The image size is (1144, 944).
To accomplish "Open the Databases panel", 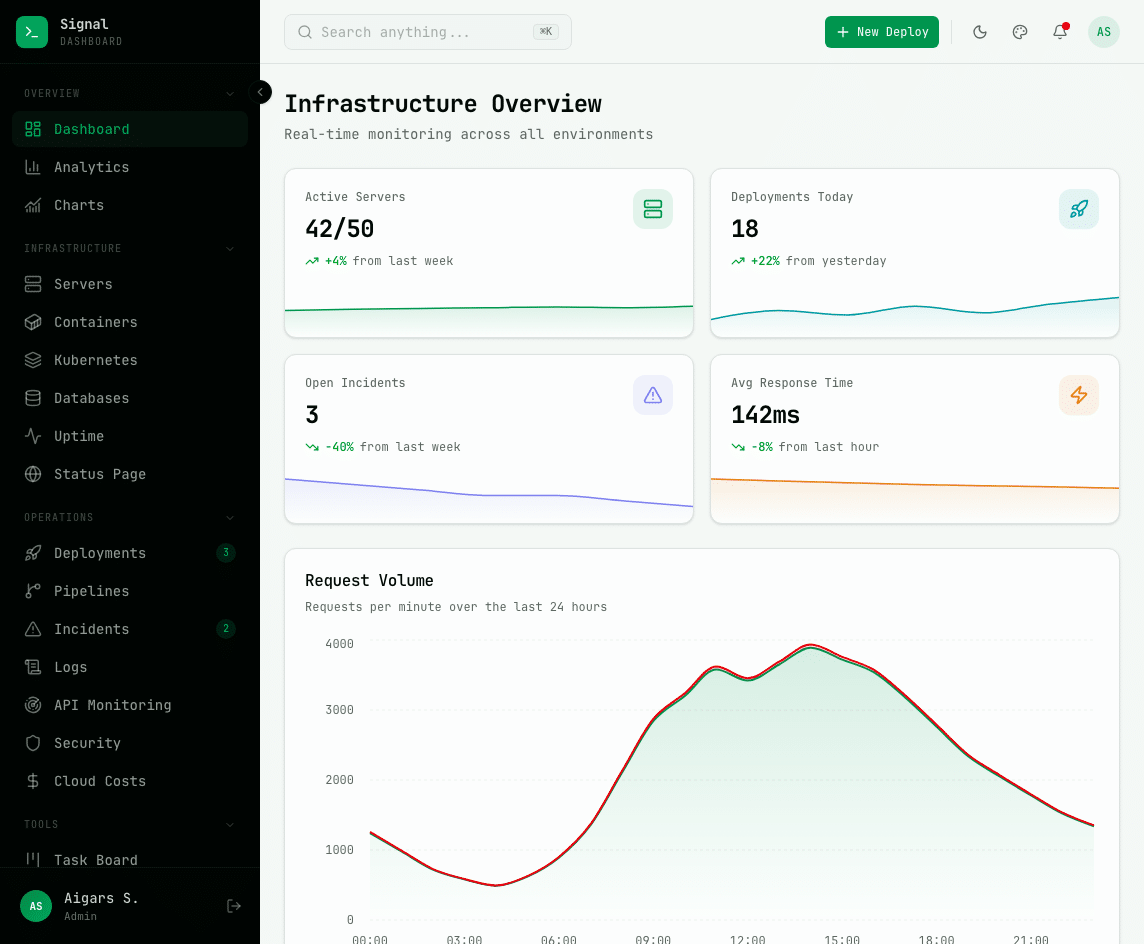I will coord(92,398).
